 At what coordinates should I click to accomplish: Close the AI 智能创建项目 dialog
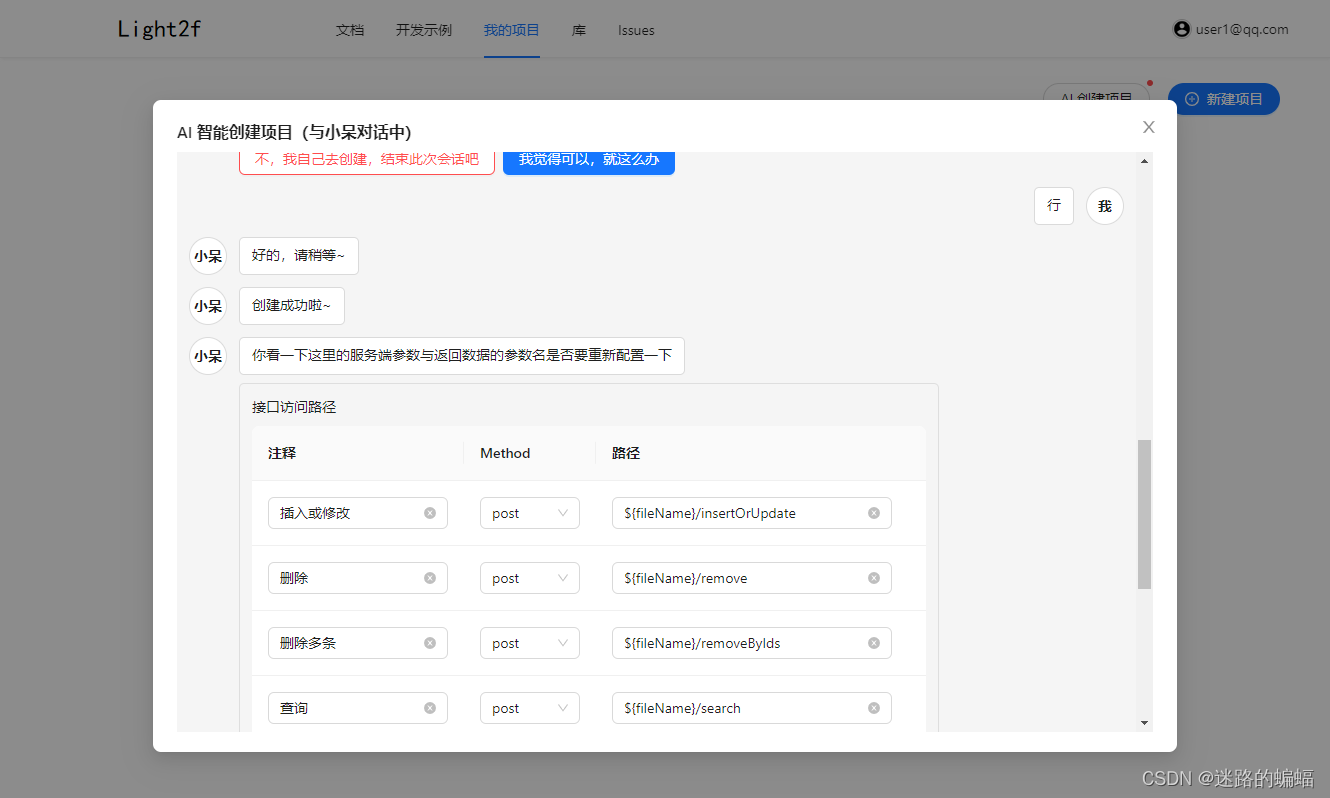point(1149,127)
